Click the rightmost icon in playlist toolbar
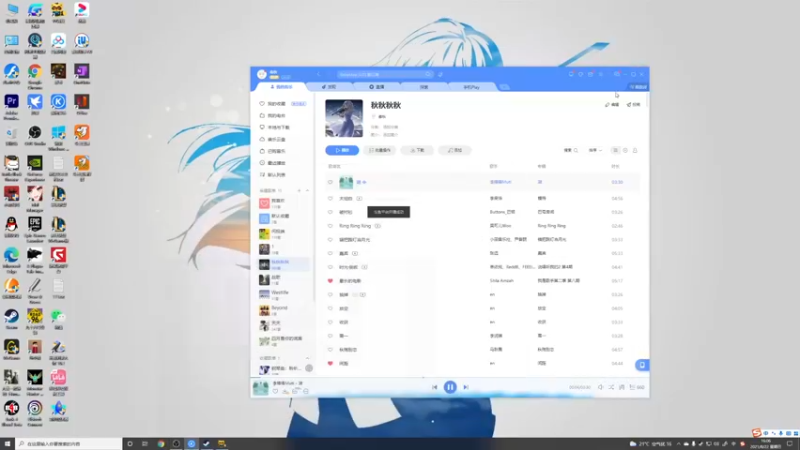The height and width of the screenshot is (450, 800). point(635,151)
